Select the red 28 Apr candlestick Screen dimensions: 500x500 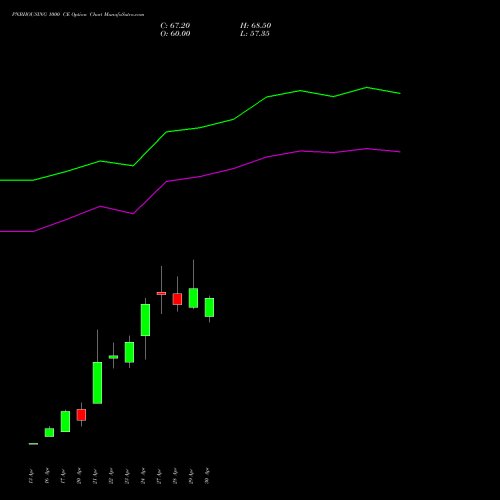177,299
